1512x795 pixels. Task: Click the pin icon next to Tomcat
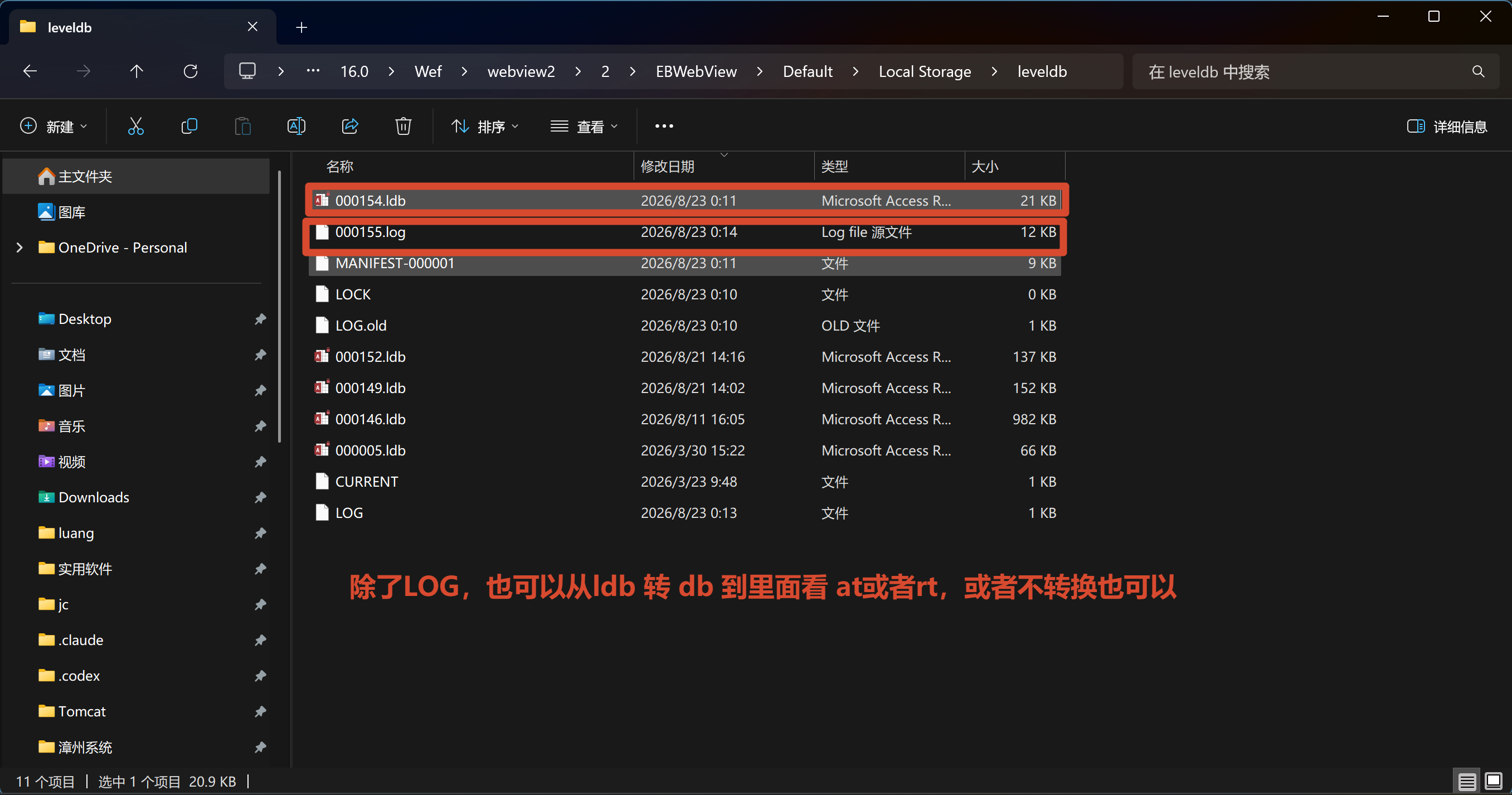[x=260, y=711]
